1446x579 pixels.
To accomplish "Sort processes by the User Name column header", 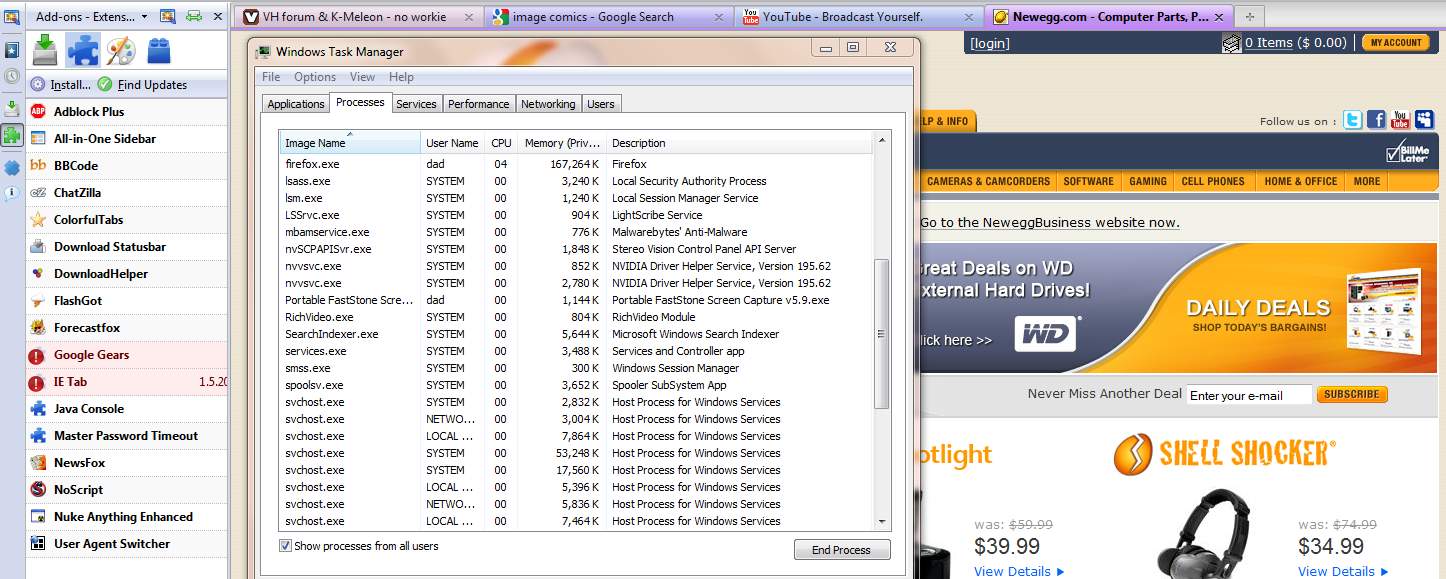I will tap(452, 143).
